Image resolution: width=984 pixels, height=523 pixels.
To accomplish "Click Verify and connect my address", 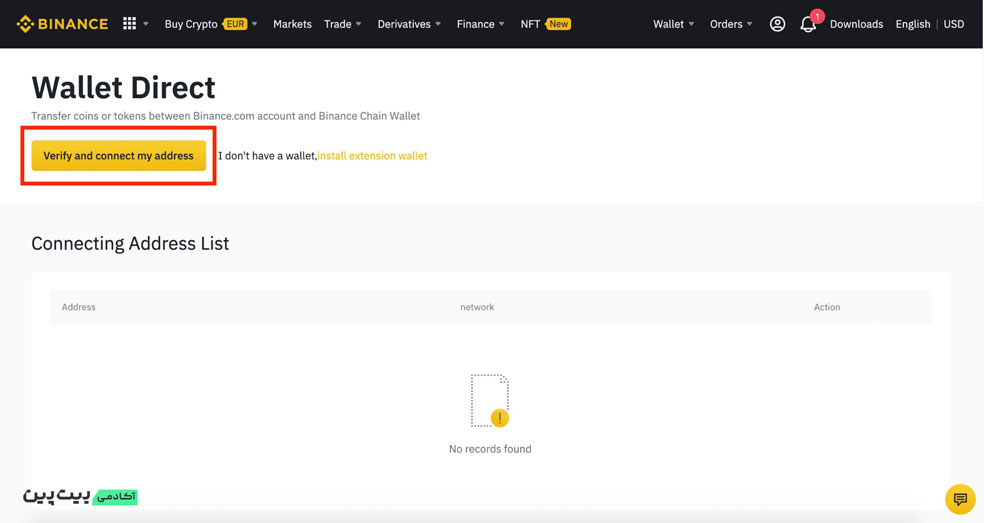I will pos(119,156).
